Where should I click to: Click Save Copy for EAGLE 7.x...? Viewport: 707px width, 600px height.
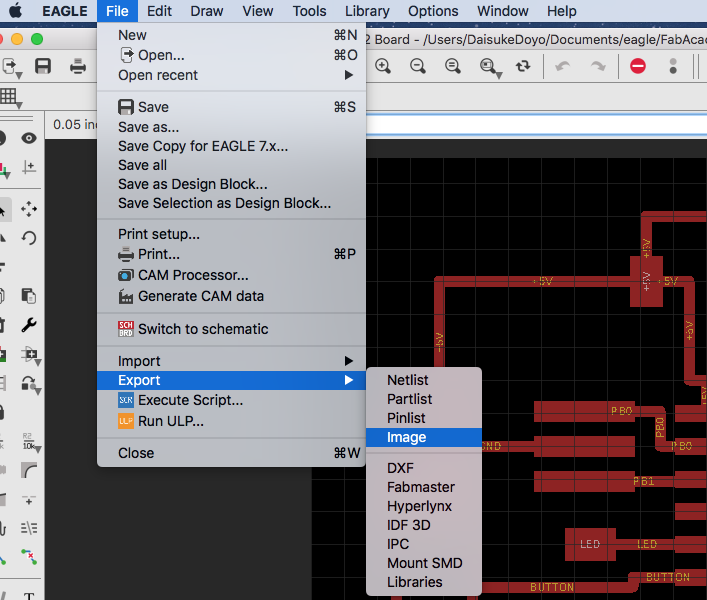[231, 146]
